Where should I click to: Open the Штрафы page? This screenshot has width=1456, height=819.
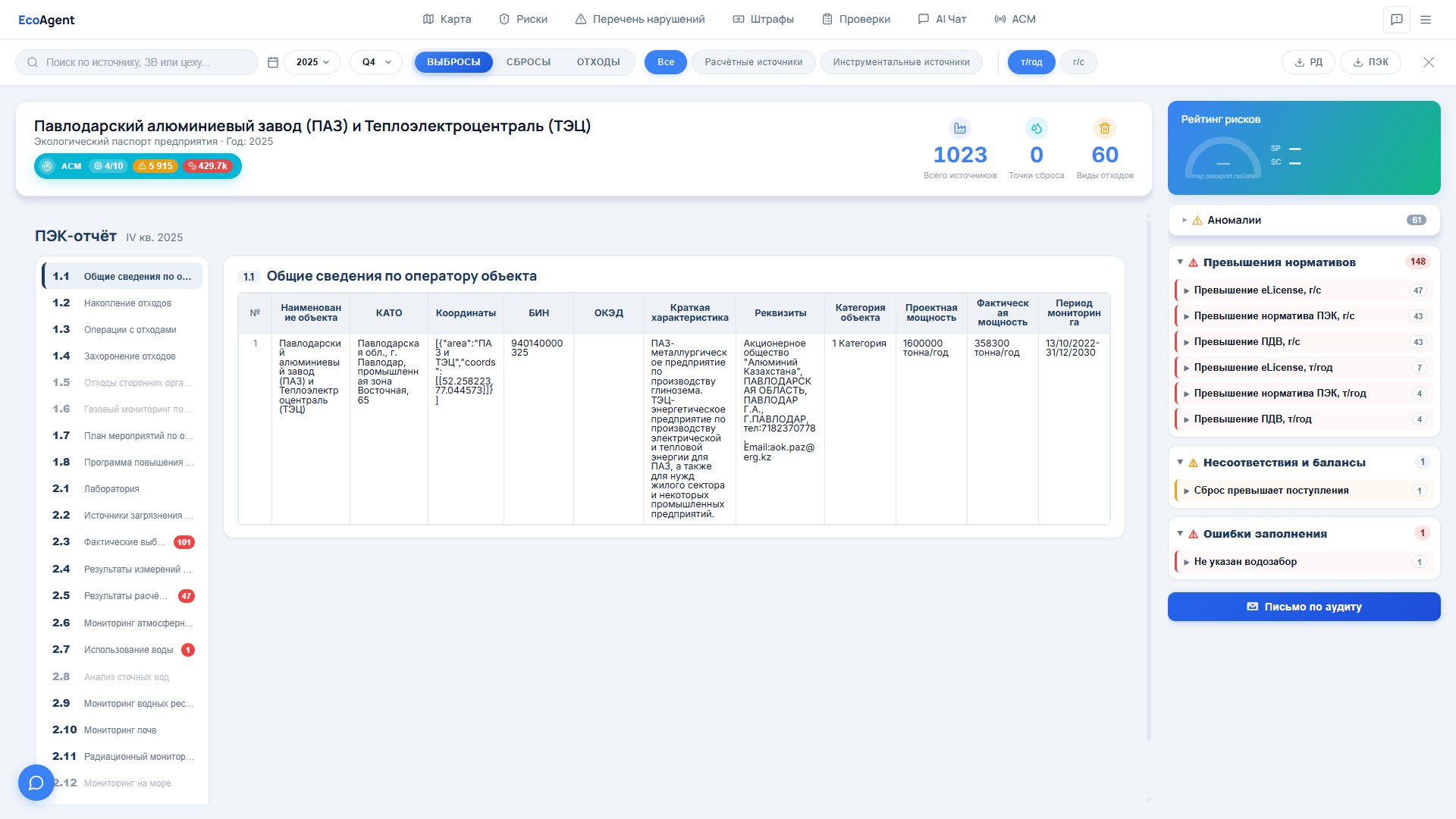763,19
